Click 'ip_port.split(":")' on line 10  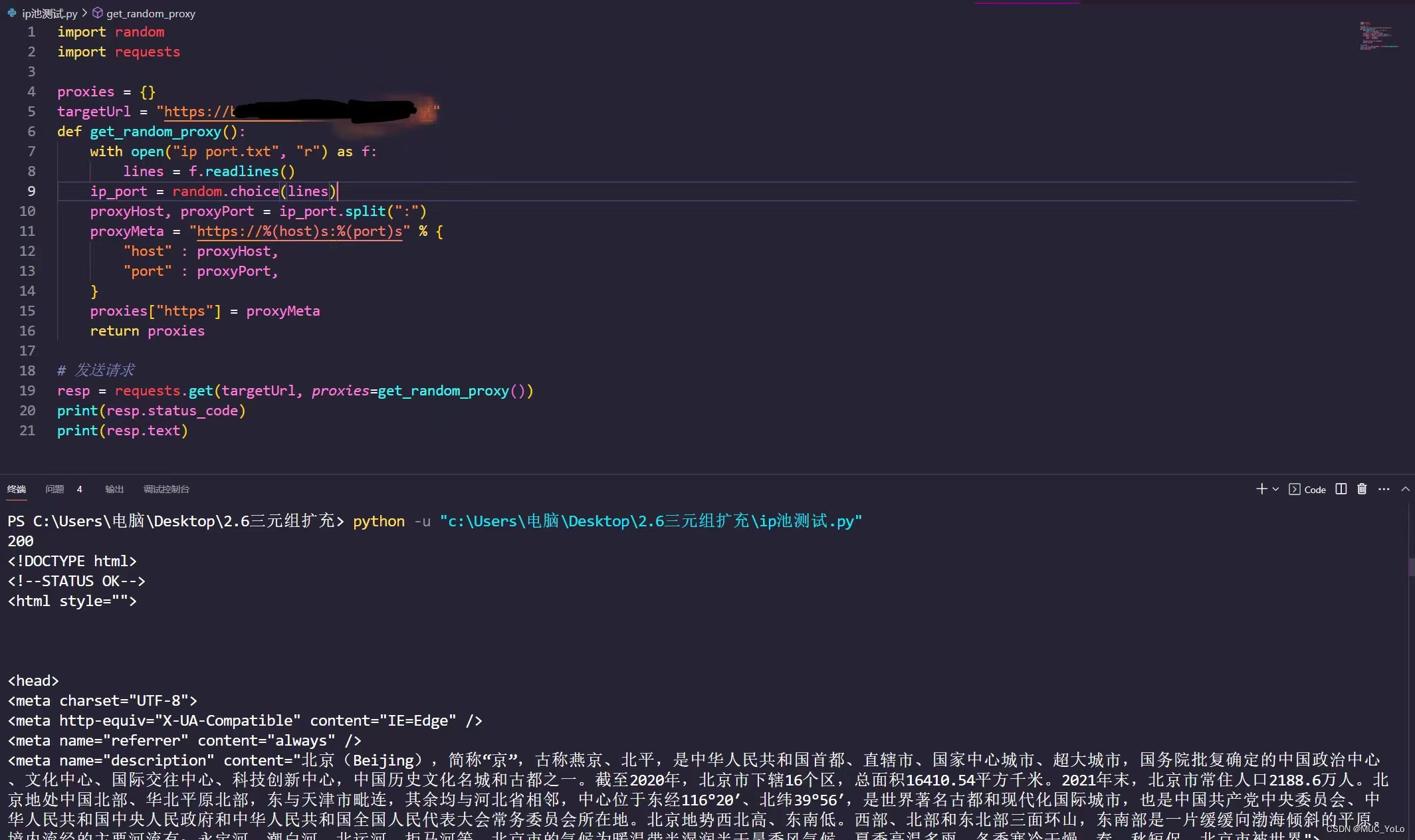[x=353, y=211]
